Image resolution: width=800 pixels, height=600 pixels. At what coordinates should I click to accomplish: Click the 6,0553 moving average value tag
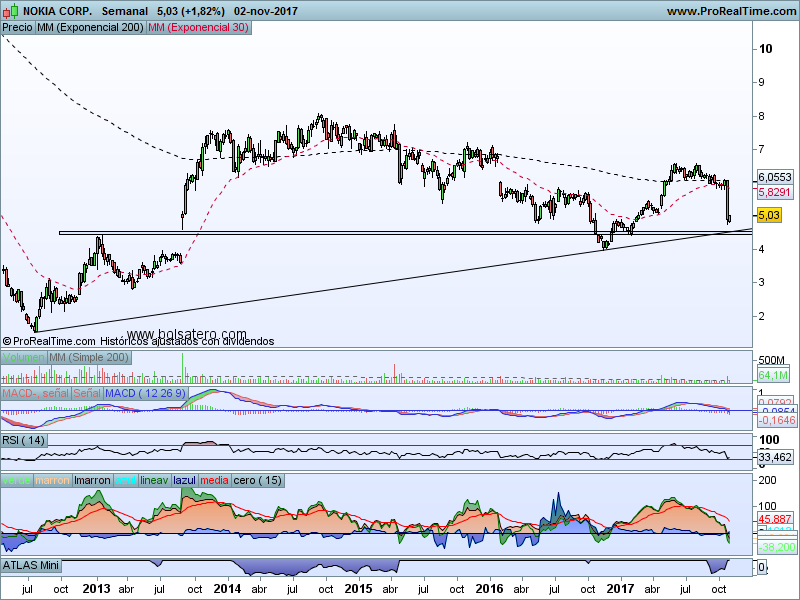coord(774,175)
